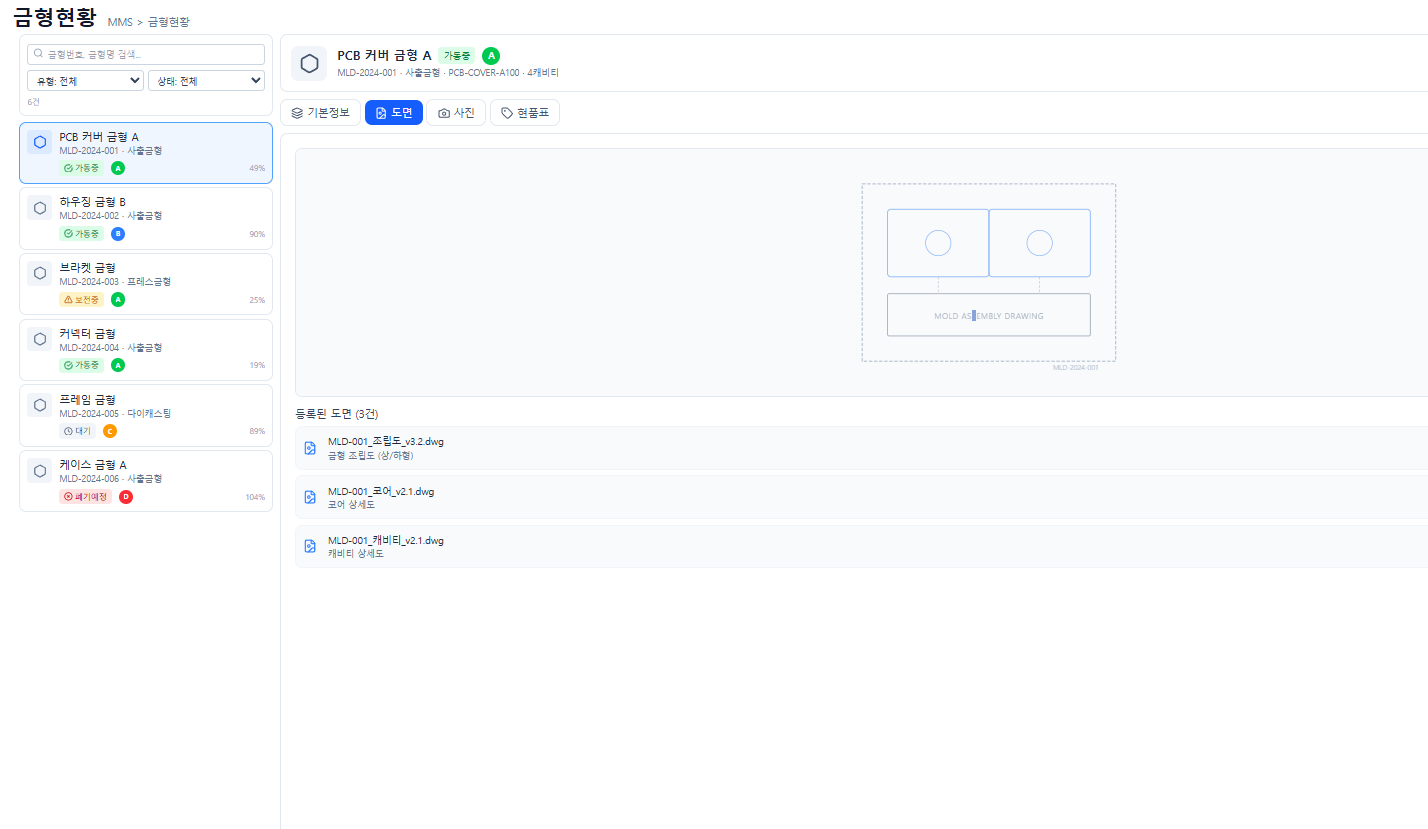
Task: Click the orange C grade badge
Action: click(110, 431)
